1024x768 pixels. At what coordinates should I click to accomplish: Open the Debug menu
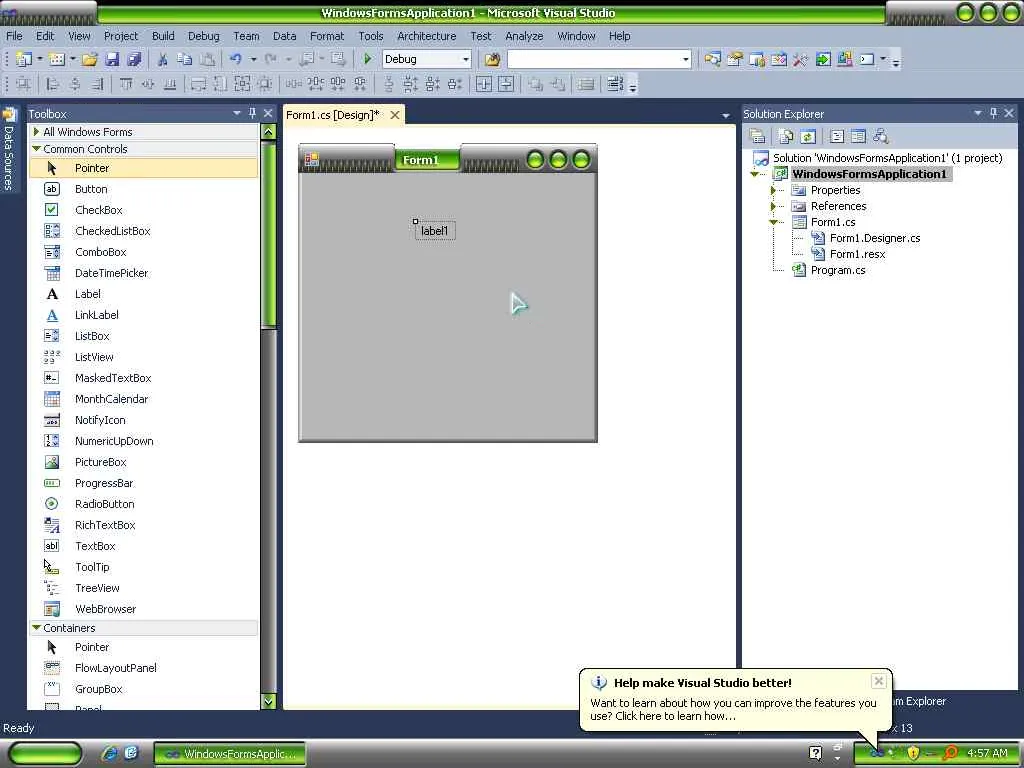(204, 36)
